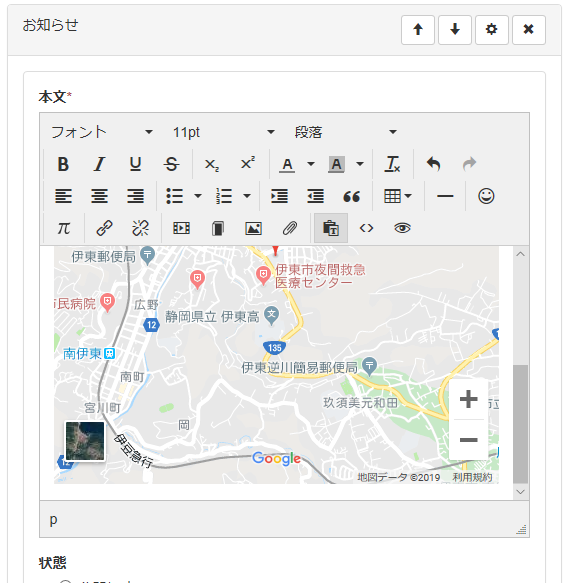Toggle strikethrough formatting

(x=171, y=164)
